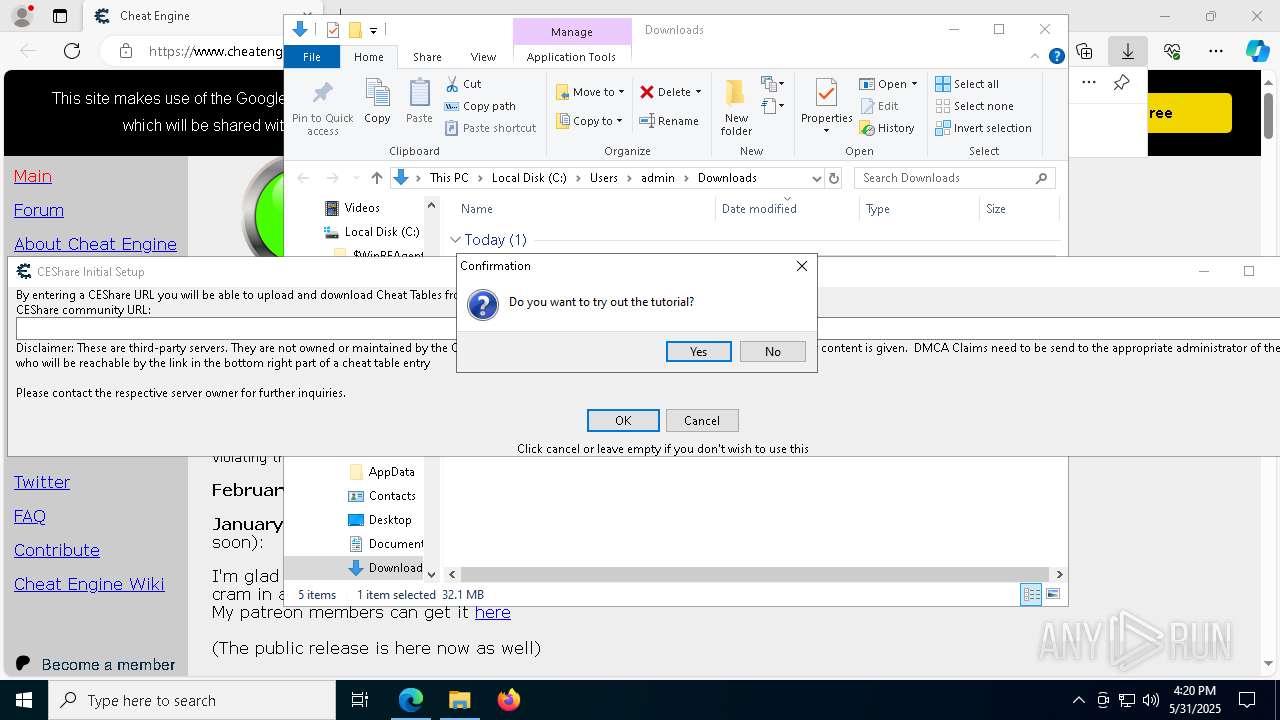The height and width of the screenshot is (720, 1280).
Task: Open the About Cheat Engine link
Action: 95,244
